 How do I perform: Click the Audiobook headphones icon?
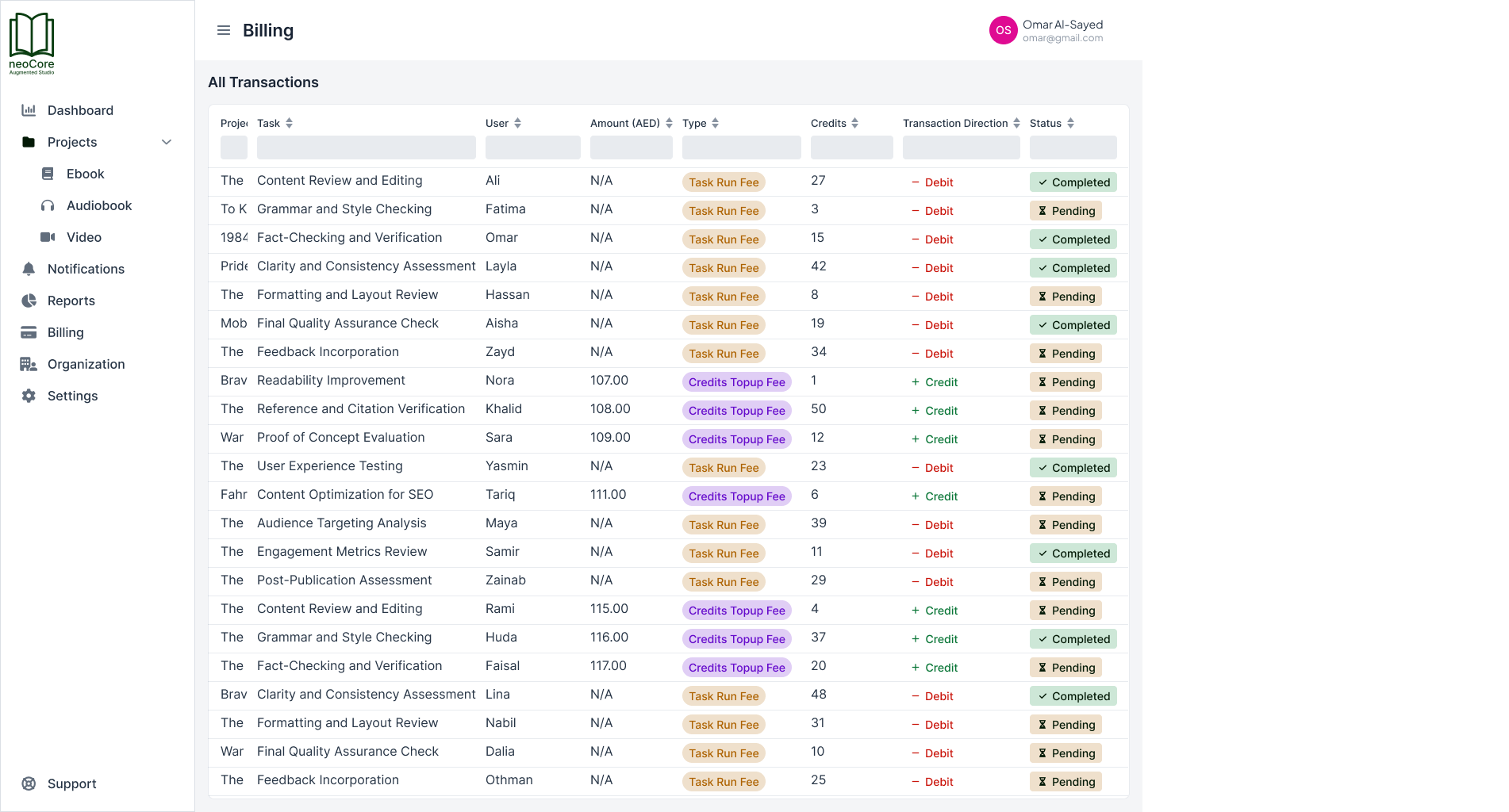[48, 205]
